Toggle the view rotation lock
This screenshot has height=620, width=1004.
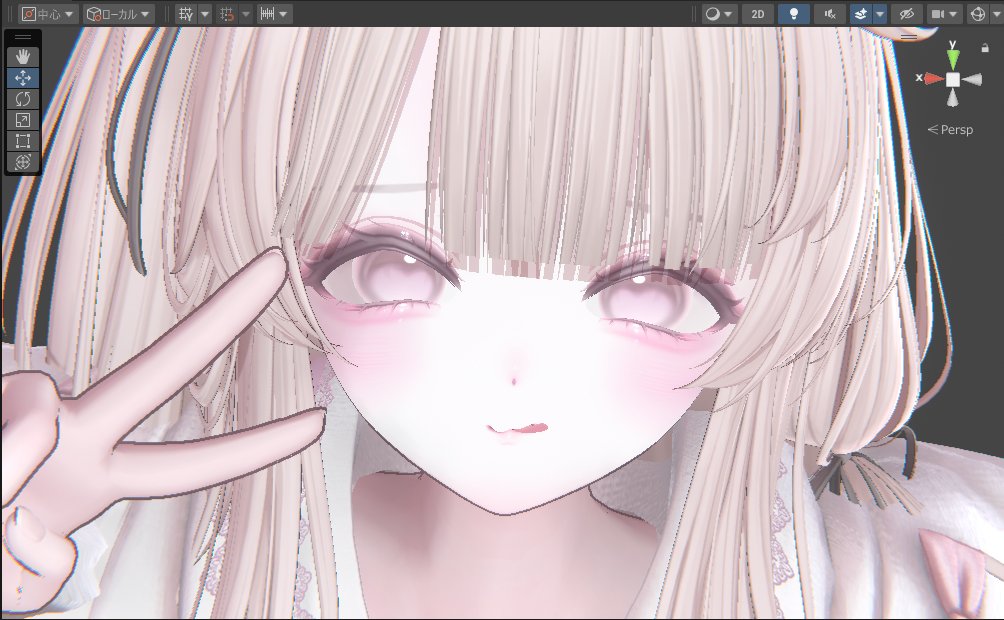[985, 47]
